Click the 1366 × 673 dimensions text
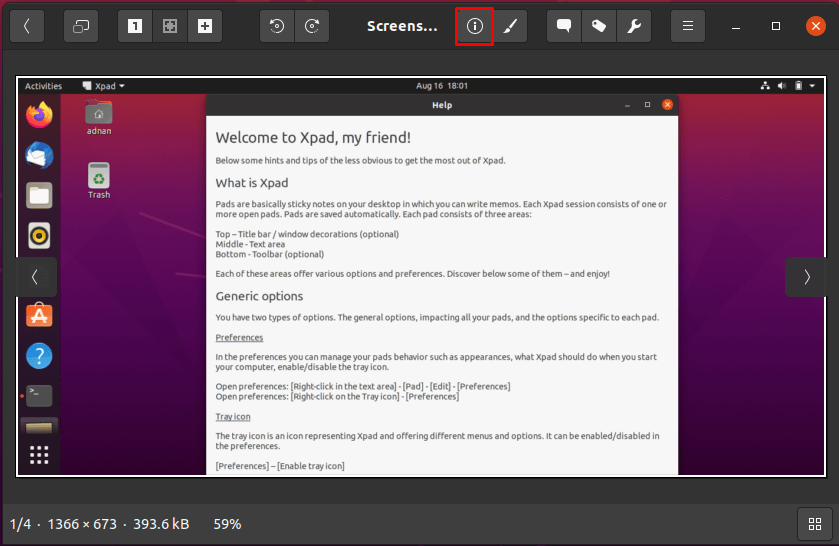The width and height of the screenshot is (839, 546). tap(82, 524)
